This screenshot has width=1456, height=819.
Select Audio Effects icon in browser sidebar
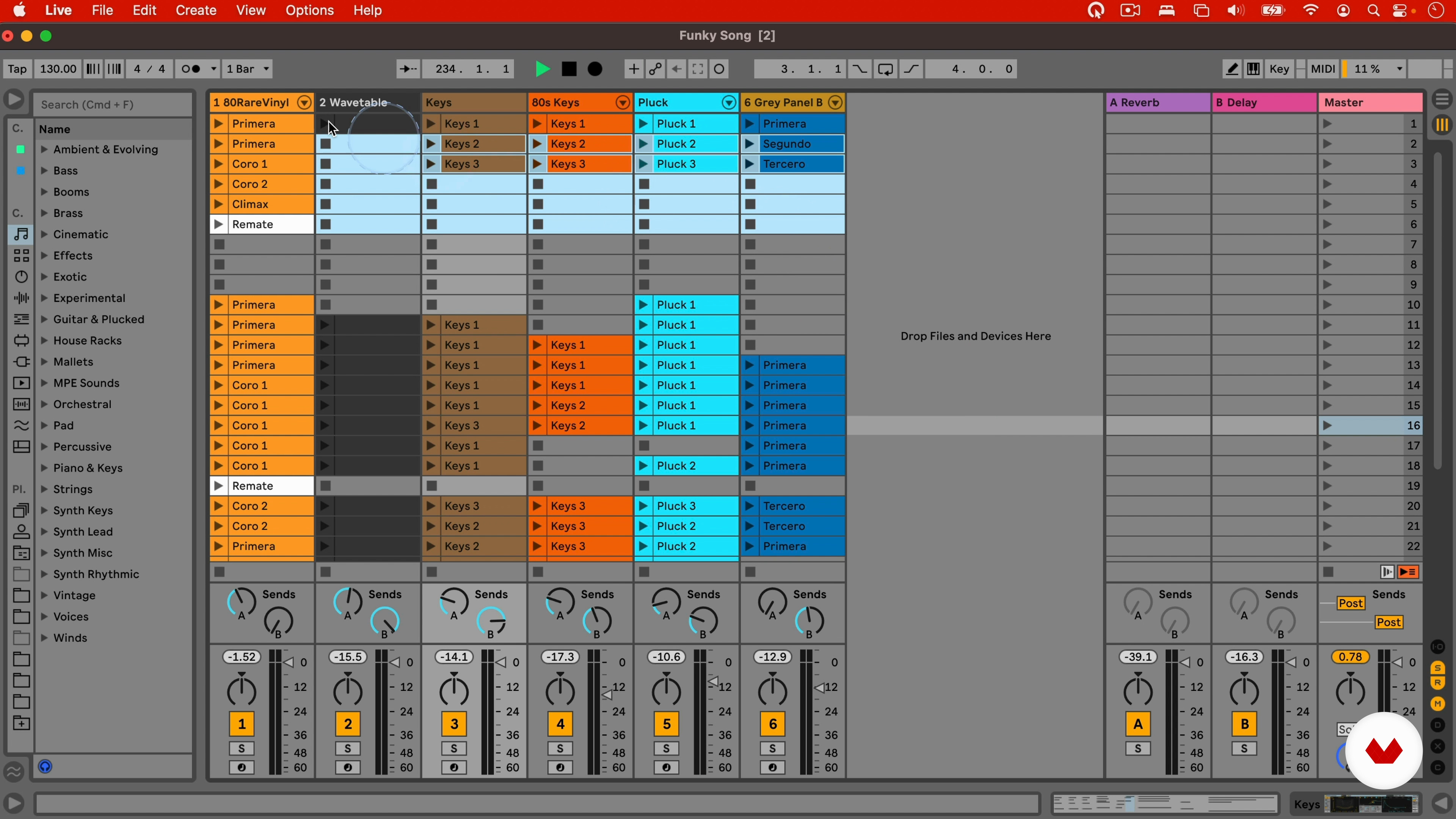[x=21, y=298]
